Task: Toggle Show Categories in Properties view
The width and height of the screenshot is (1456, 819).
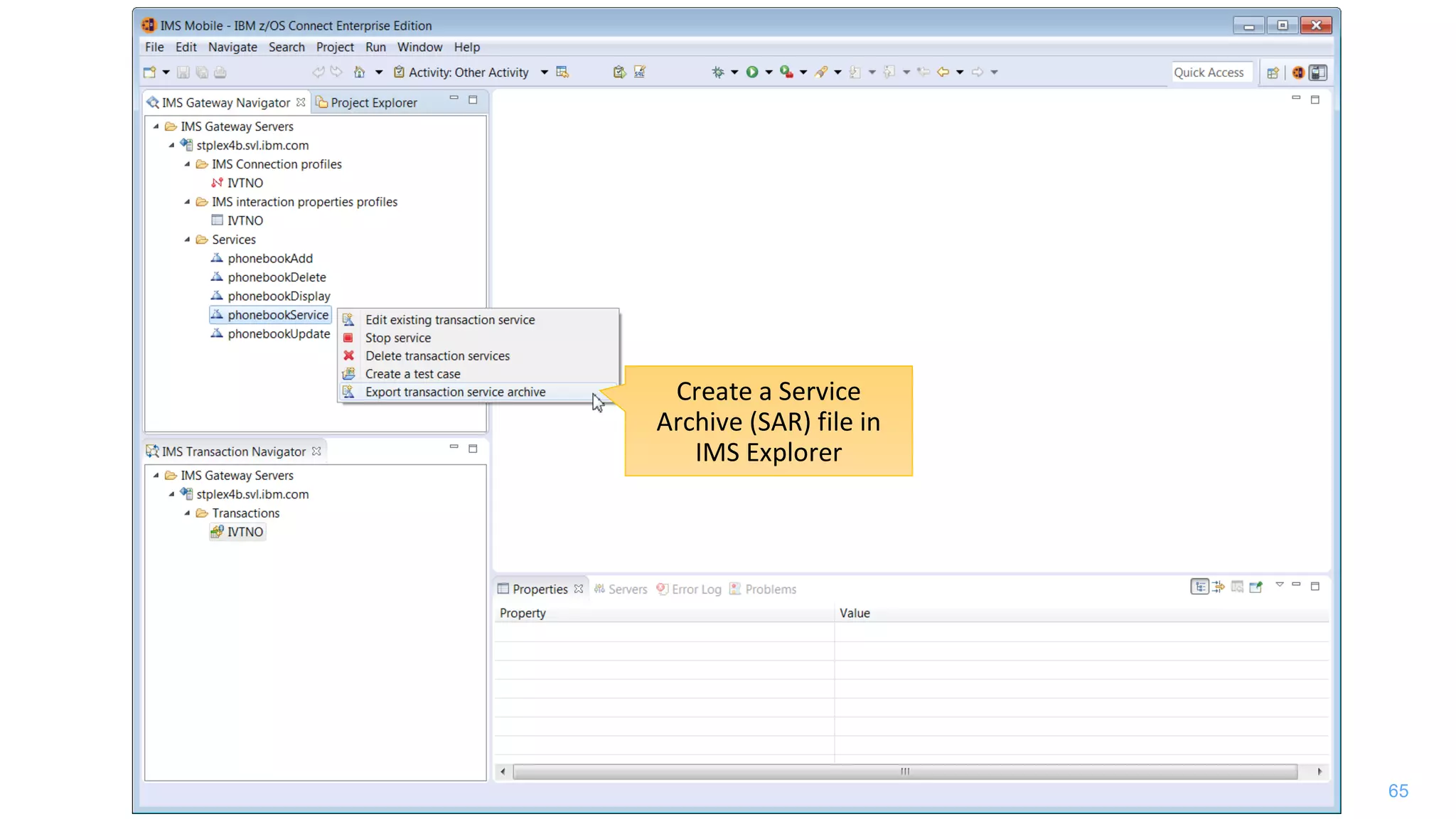Action: (x=1199, y=587)
